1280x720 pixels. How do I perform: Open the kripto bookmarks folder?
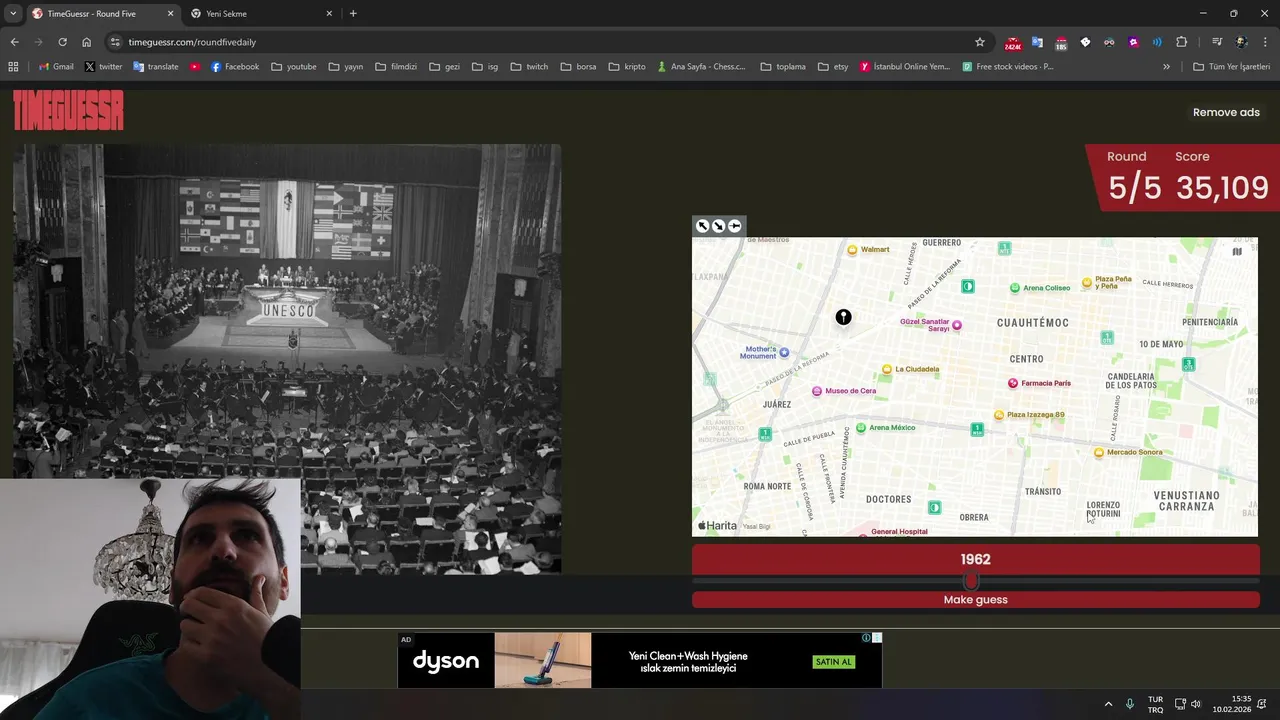click(628, 66)
